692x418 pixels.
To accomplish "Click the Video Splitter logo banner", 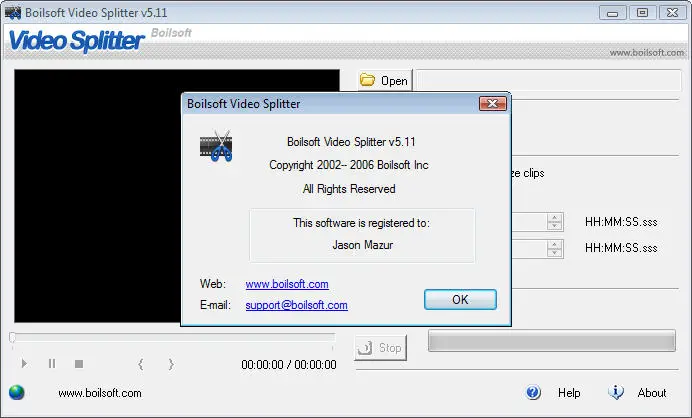I will click(x=76, y=41).
